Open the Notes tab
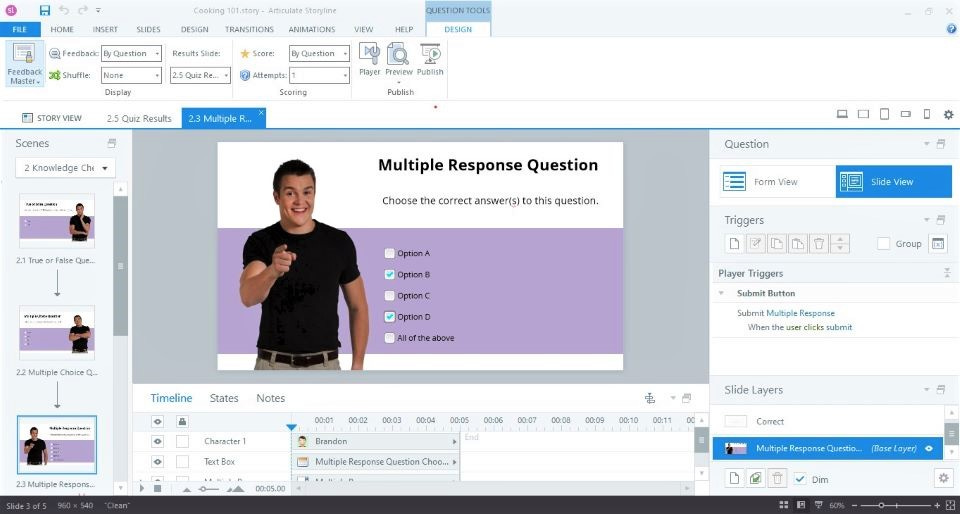This screenshot has width=960, height=514. pos(271,398)
